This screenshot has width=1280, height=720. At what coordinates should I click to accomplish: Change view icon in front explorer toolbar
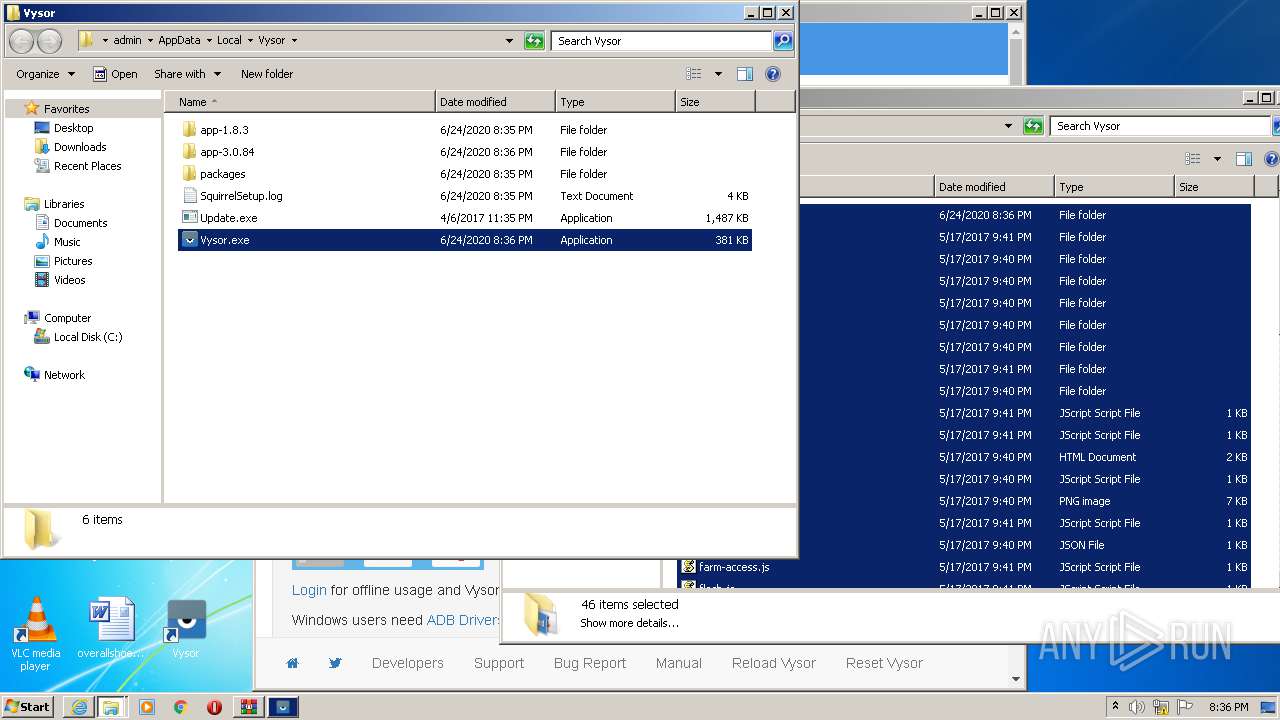tap(694, 74)
